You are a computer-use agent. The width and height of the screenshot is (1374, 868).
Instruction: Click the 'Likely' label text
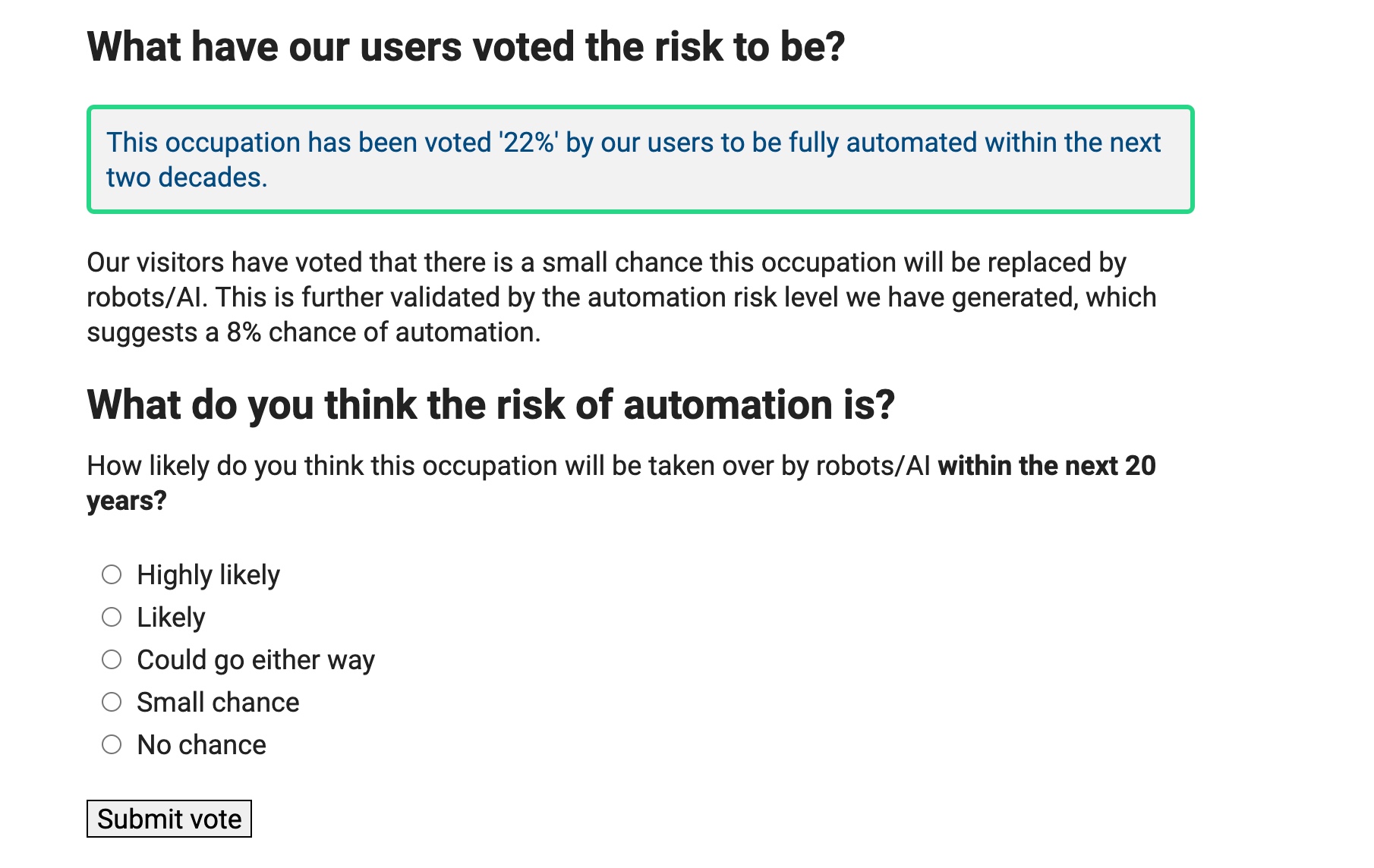171,618
